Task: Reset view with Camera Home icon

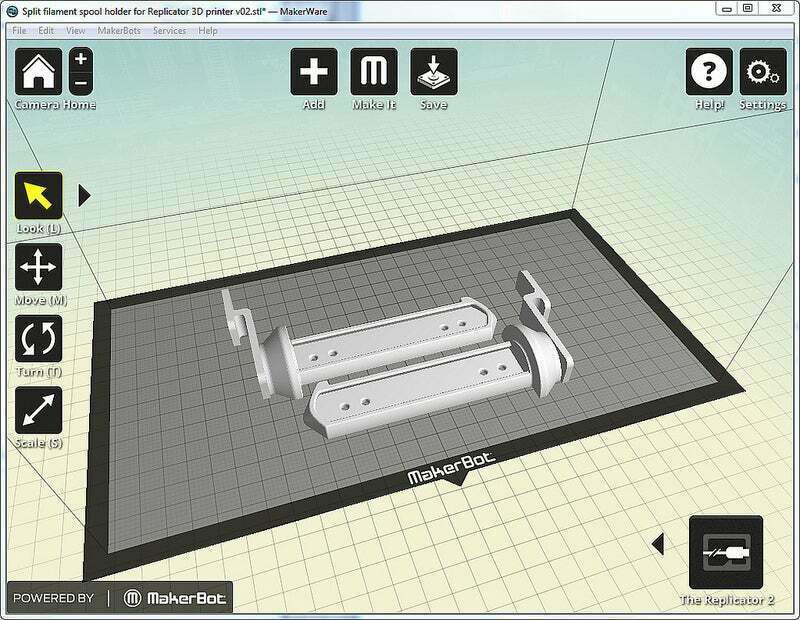Action: pyautogui.click(x=39, y=71)
